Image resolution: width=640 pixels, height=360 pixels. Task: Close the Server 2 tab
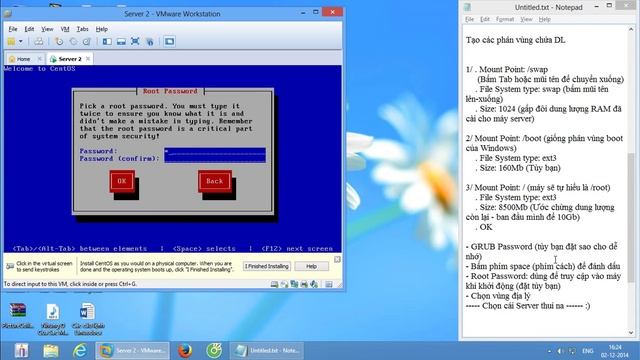(x=88, y=59)
